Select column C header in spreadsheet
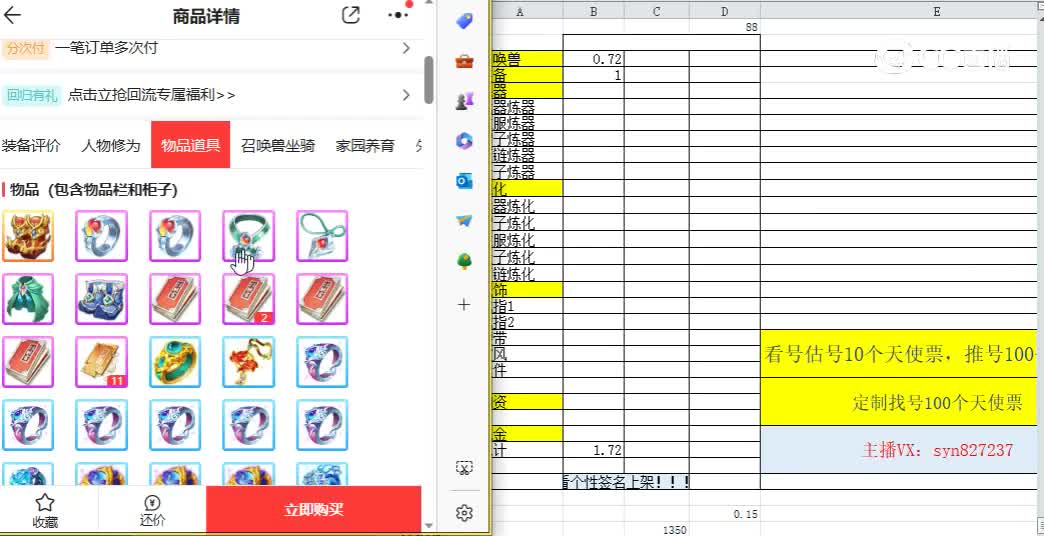Screen dimensions: 1044x536 (x=656, y=11)
